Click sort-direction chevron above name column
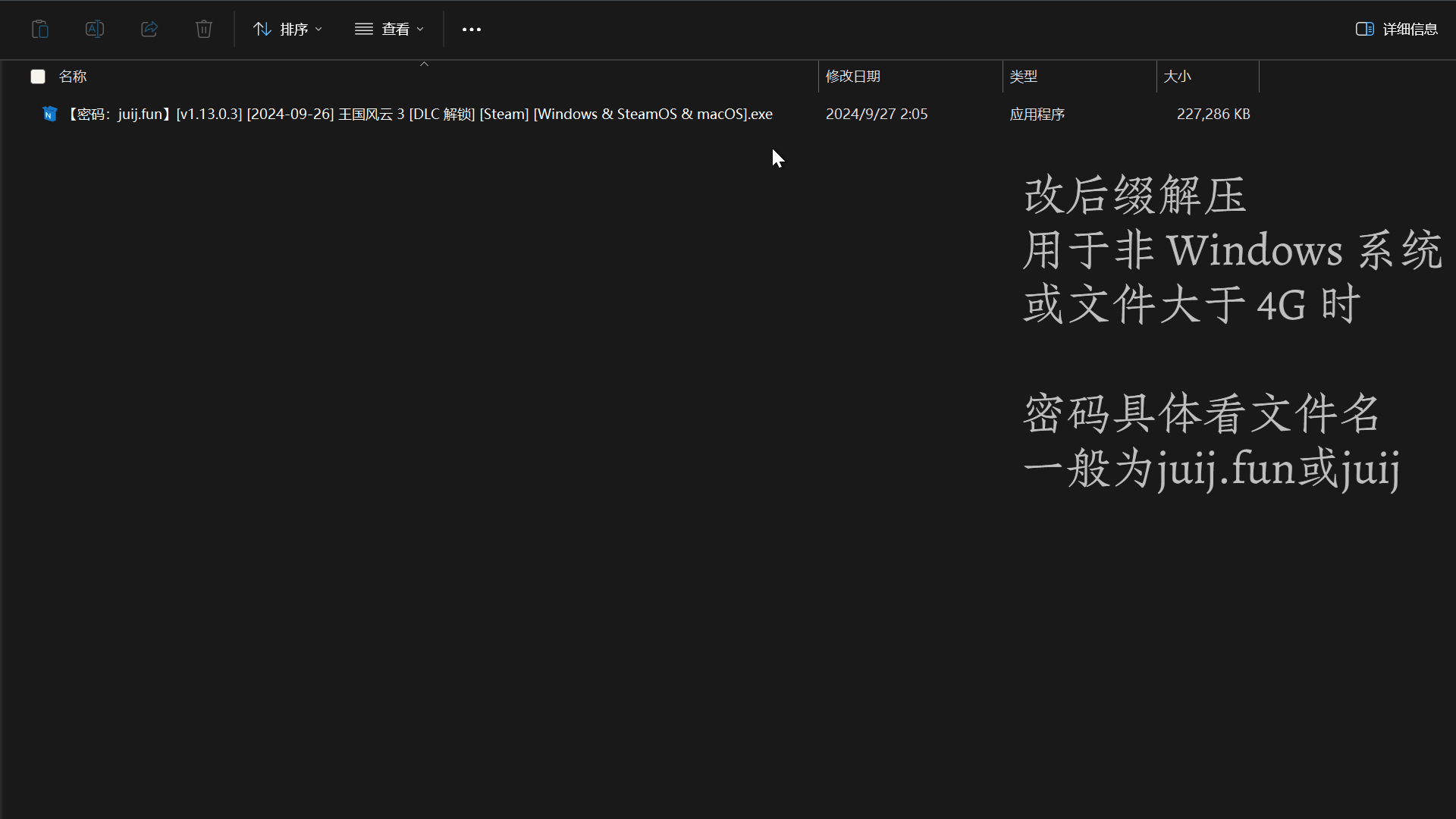The width and height of the screenshot is (1456, 819). coord(425,64)
